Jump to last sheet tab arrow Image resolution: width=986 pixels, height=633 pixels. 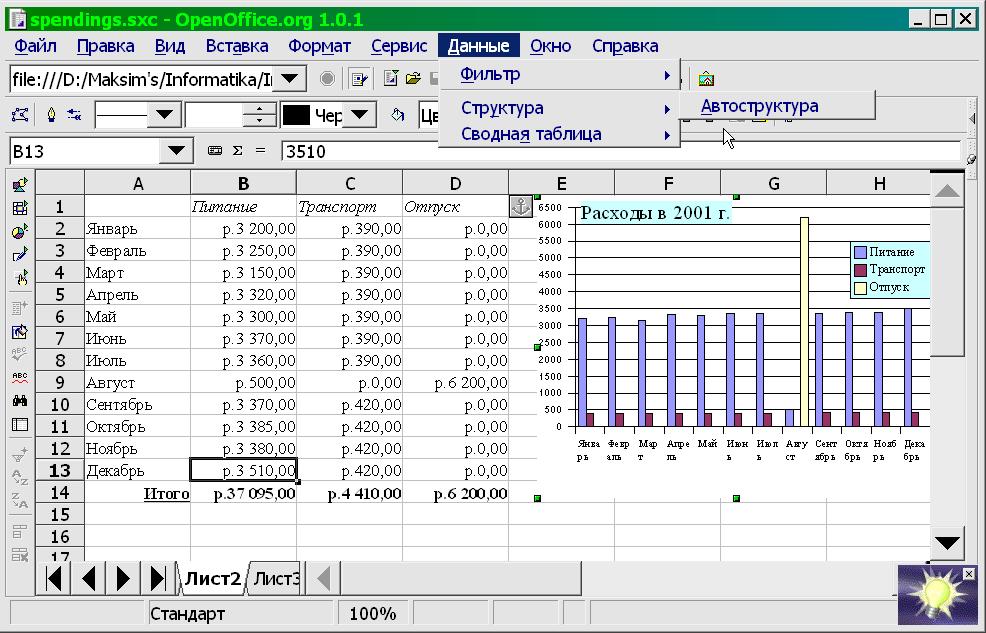(157, 578)
